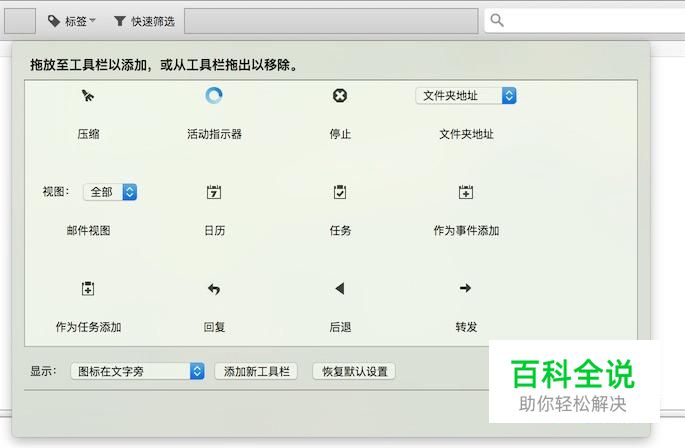This screenshot has width=685, height=448.
Task: Click the 恢复默认设置 button
Action: 354,372
